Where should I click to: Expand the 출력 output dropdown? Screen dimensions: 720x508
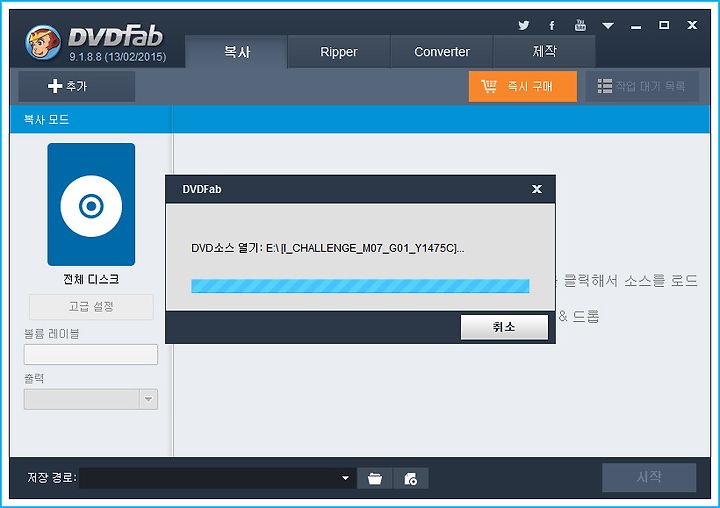point(148,399)
